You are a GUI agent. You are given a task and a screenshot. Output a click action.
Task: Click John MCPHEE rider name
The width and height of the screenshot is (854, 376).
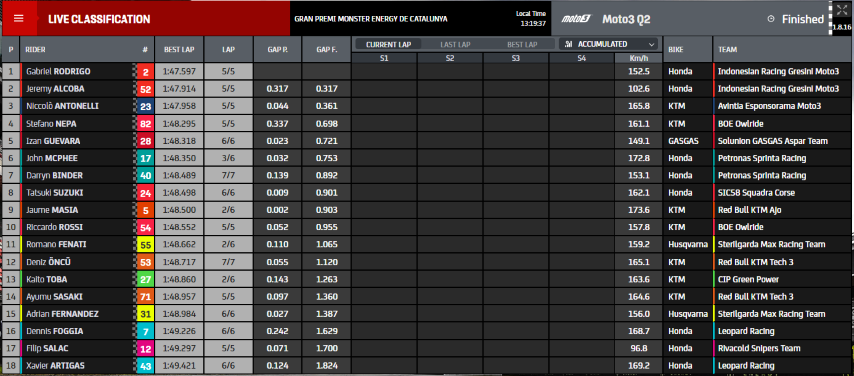[x=52, y=159]
